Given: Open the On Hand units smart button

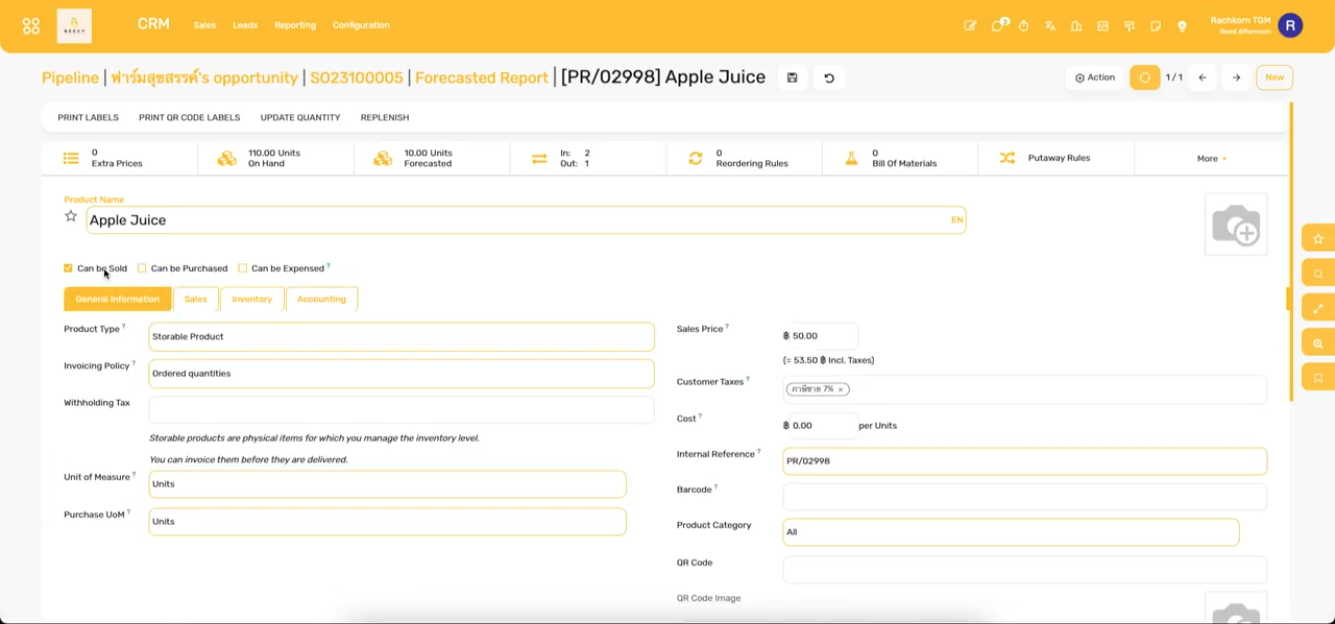Looking at the screenshot, I should [x=276, y=157].
